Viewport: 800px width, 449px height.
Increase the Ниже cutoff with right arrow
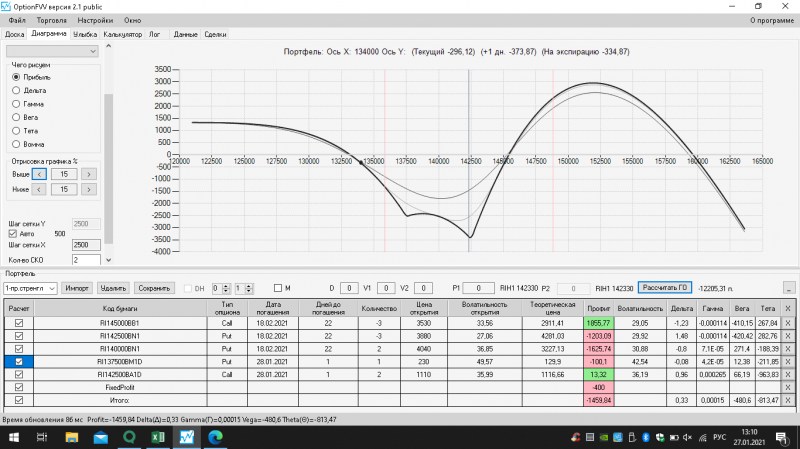(x=89, y=189)
